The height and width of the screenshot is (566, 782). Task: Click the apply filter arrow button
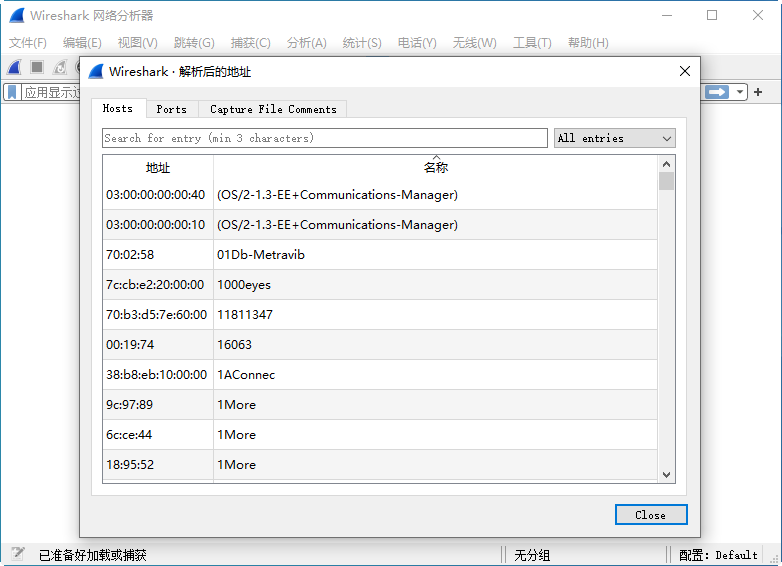(x=717, y=92)
